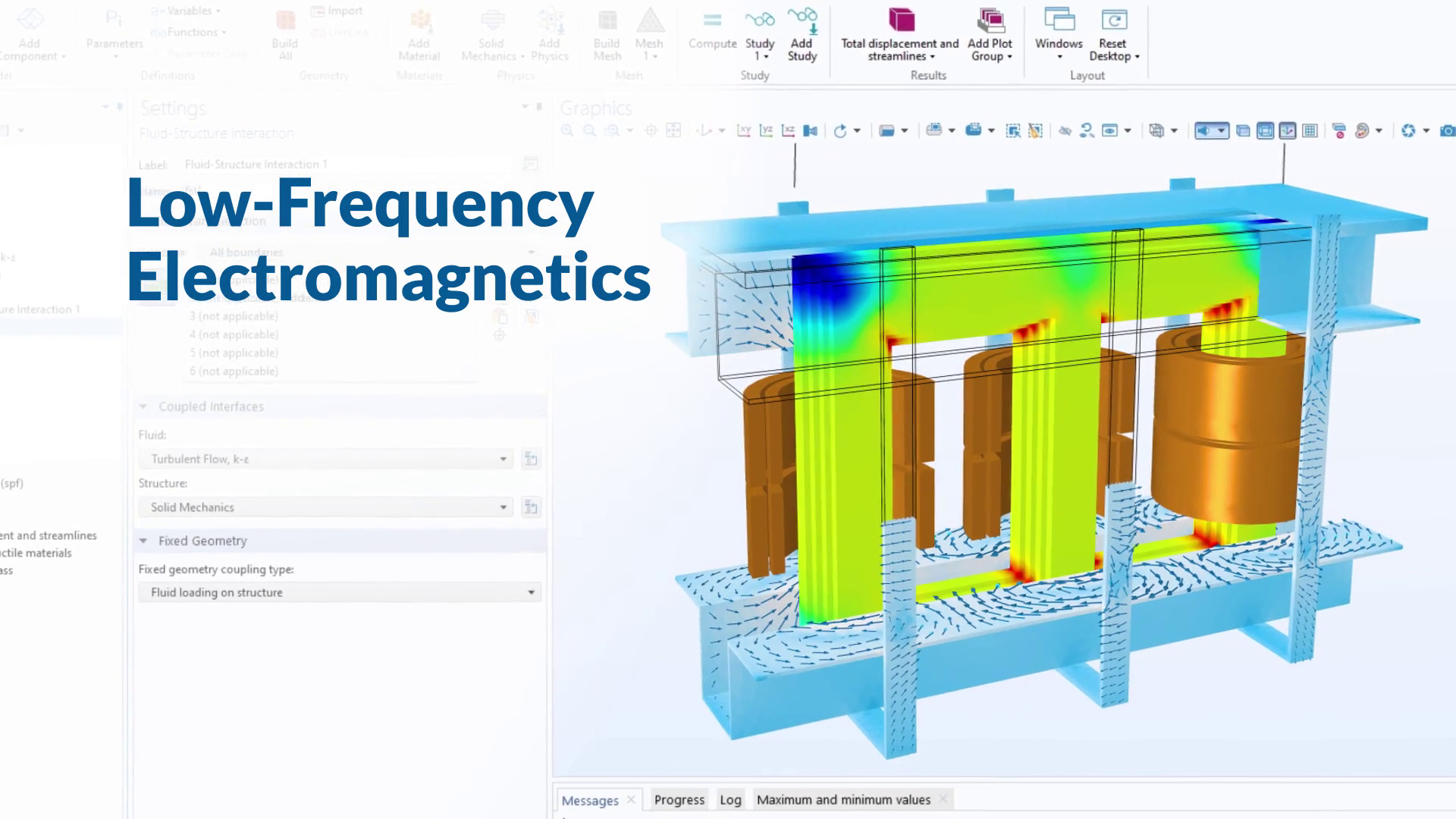The image size is (1456, 819).
Task: Switch graphics to the YZ view
Action: coord(766,131)
